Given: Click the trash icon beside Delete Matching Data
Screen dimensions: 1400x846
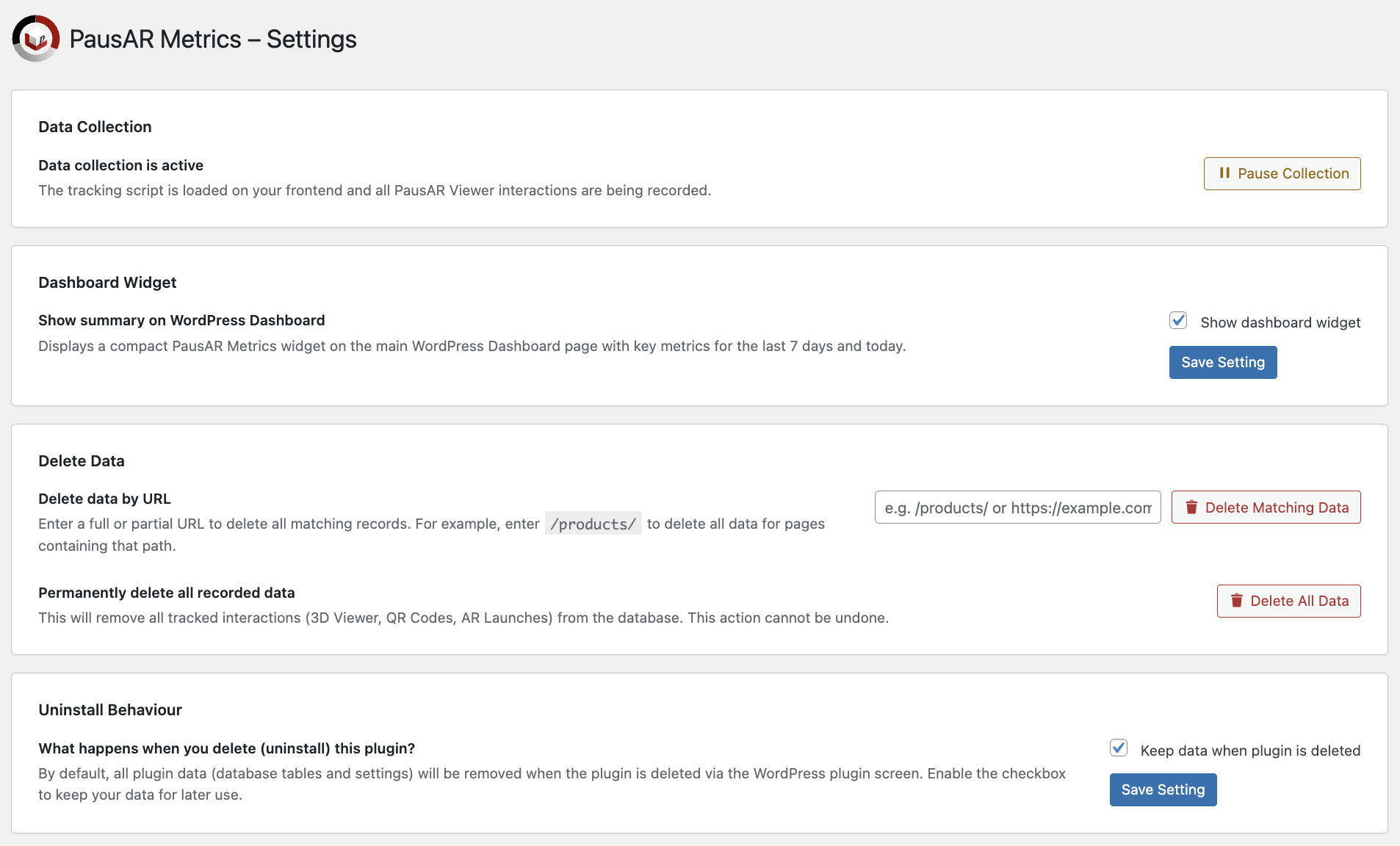Looking at the screenshot, I should (1192, 507).
